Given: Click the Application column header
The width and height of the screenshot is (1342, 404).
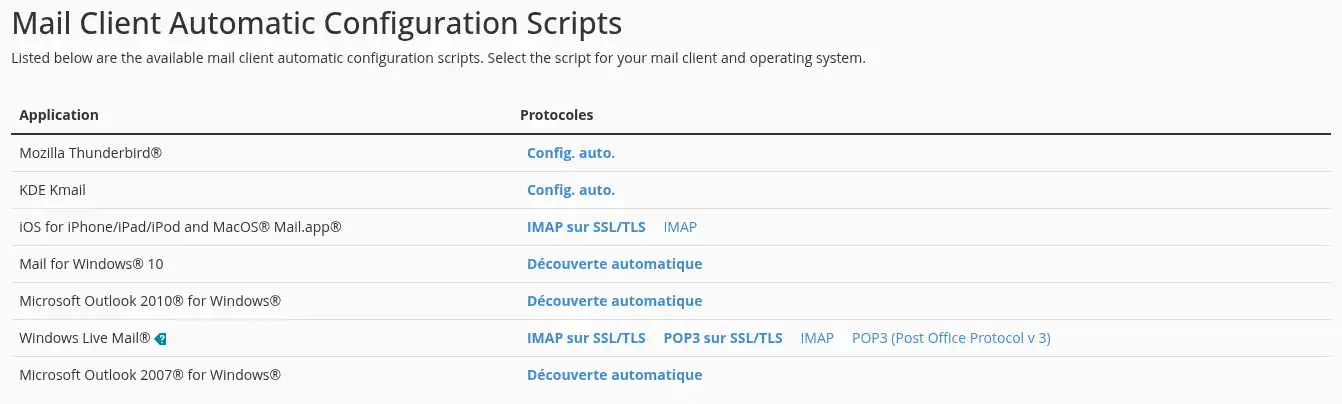Looking at the screenshot, I should pyautogui.click(x=59, y=115).
